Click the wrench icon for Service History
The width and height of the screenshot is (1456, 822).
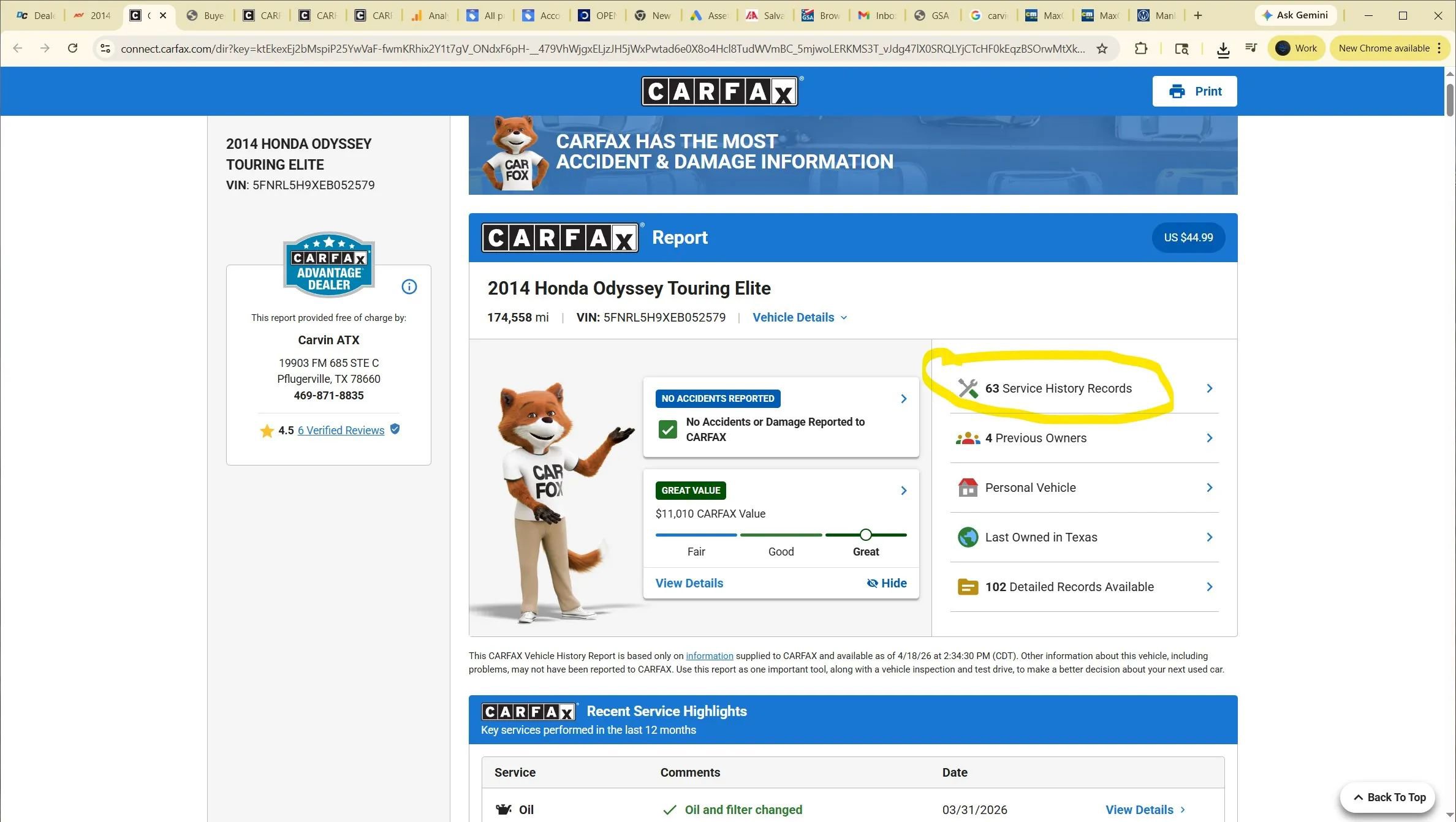point(968,388)
